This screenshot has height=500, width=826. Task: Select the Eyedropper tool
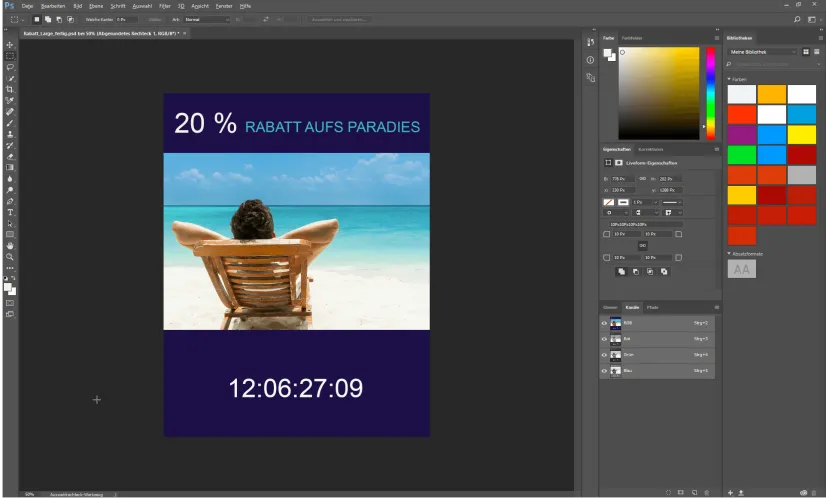pyautogui.click(x=9, y=100)
